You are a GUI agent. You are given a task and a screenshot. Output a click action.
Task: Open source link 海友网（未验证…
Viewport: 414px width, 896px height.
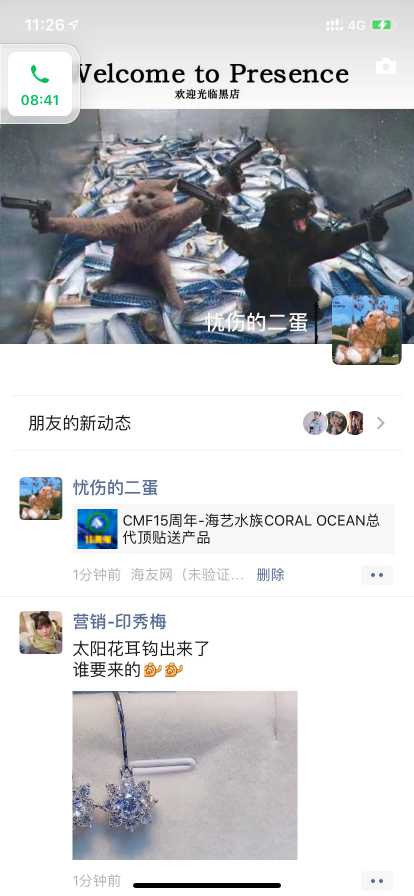click(x=188, y=575)
